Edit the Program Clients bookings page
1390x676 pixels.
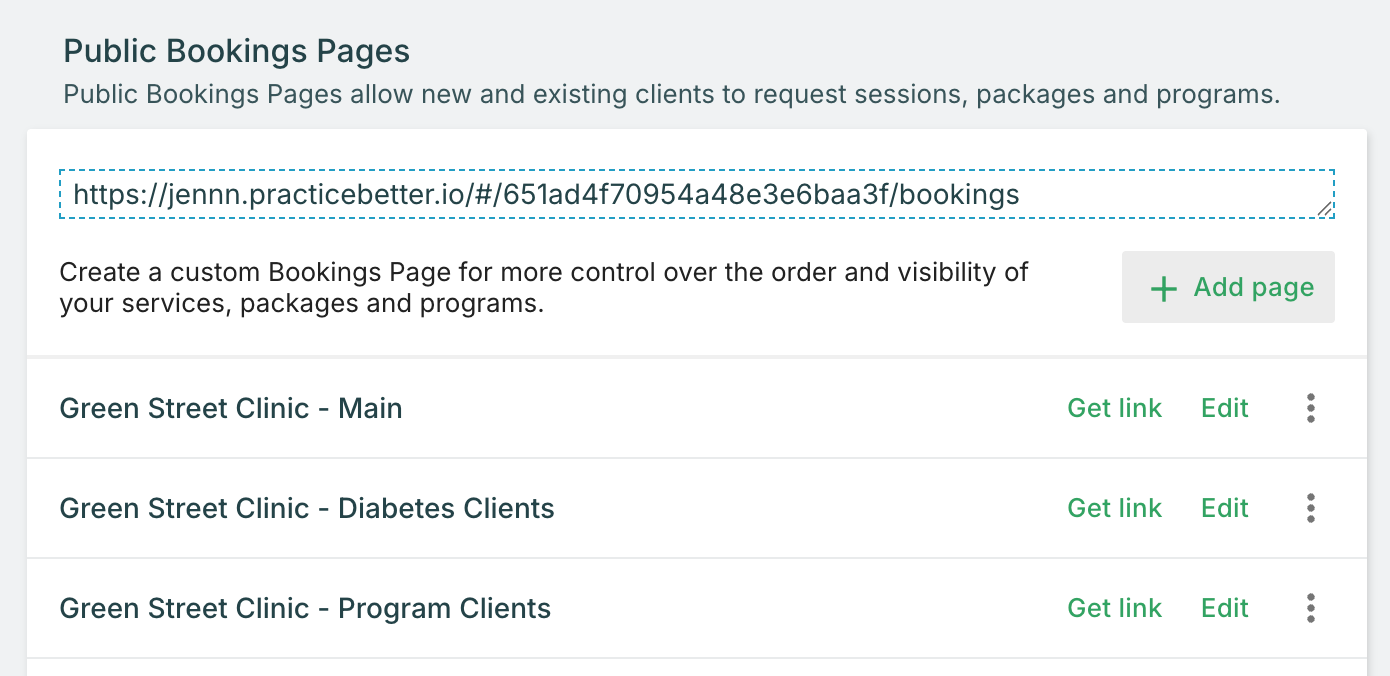(x=1224, y=608)
